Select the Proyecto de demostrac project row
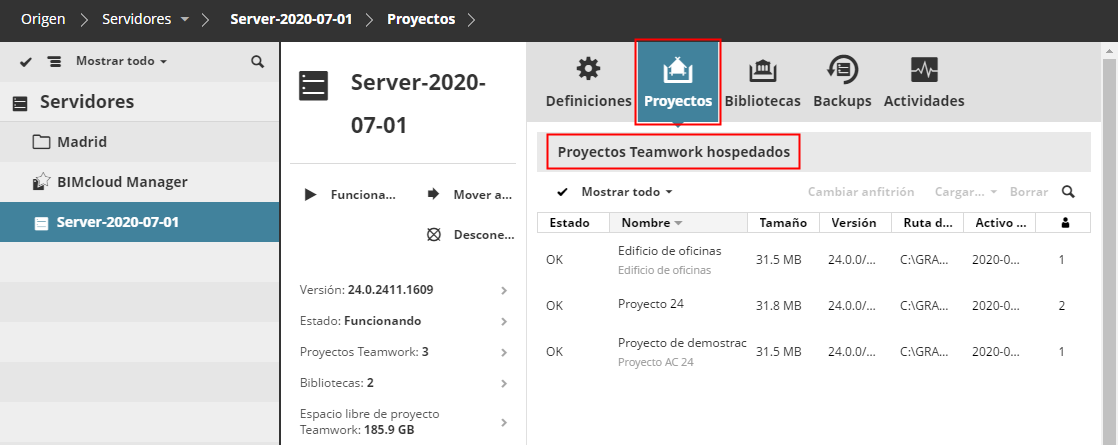The height and width of the screenshot is (445, 1118). click(x=814, y=352)
